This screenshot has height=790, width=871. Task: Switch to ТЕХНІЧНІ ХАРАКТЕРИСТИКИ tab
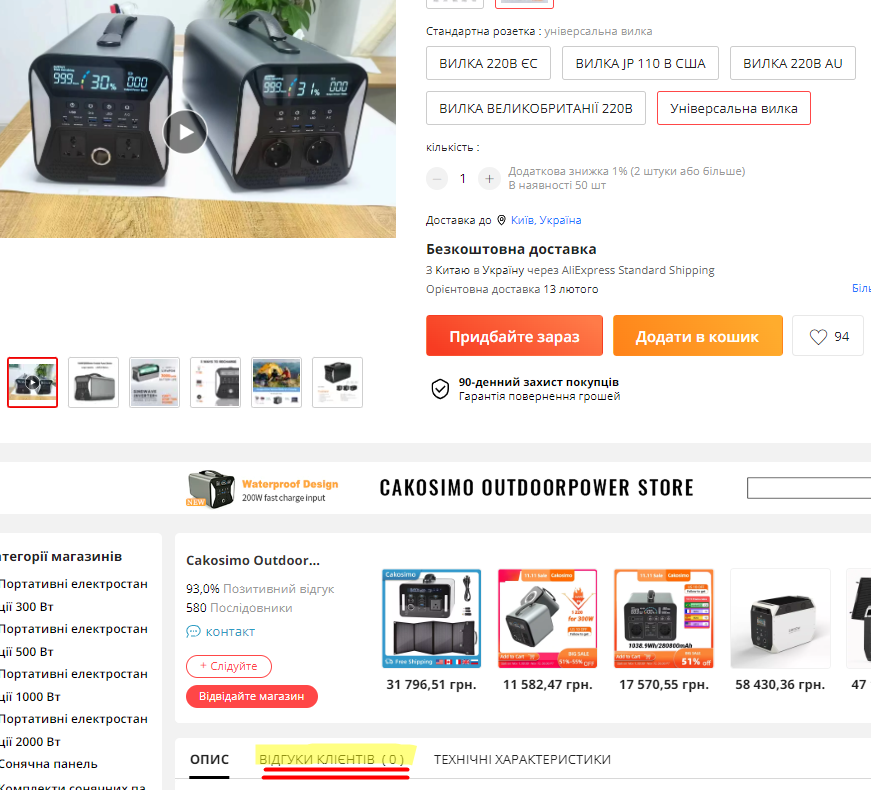[x=522, y=759]
